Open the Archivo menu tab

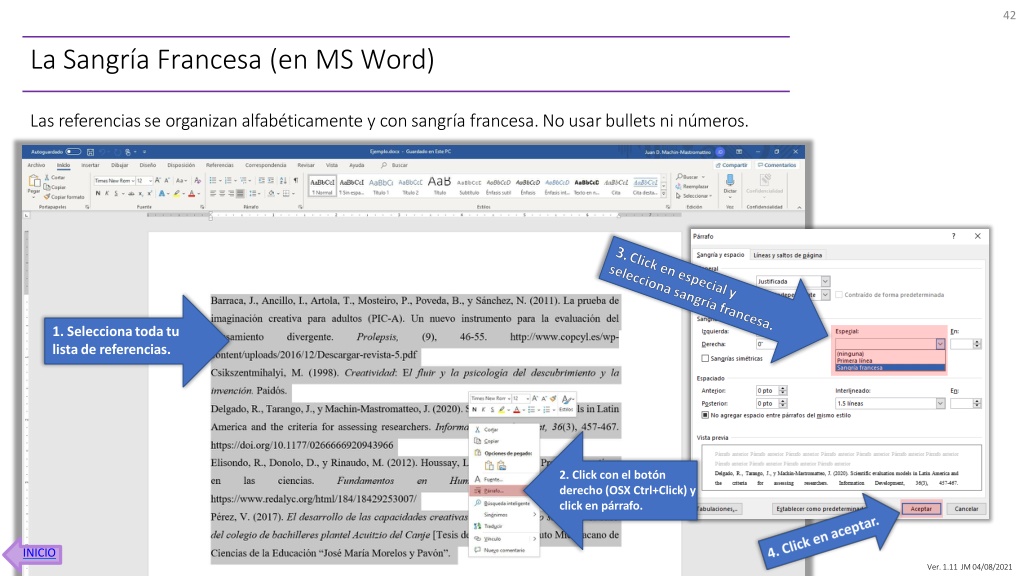click(37, 165)
